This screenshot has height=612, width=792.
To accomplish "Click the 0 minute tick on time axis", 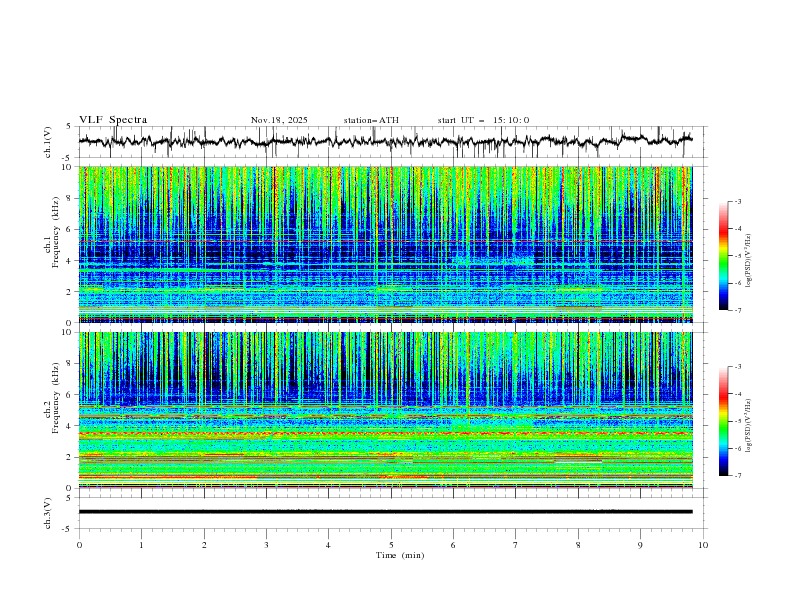I will pyautogui.click(x=79, y=545).
